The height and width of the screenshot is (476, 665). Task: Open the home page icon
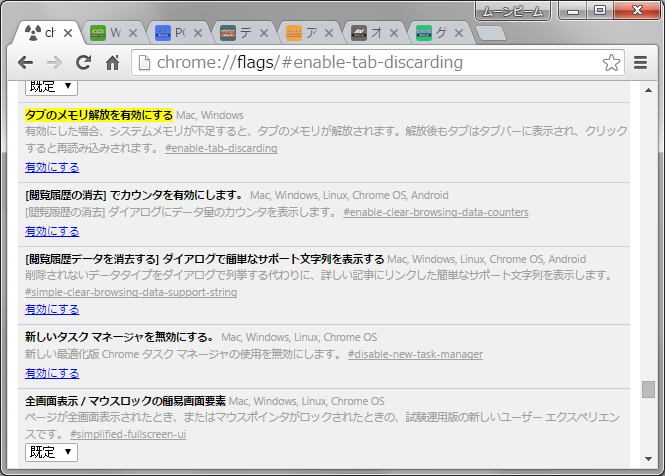[112, 63]
